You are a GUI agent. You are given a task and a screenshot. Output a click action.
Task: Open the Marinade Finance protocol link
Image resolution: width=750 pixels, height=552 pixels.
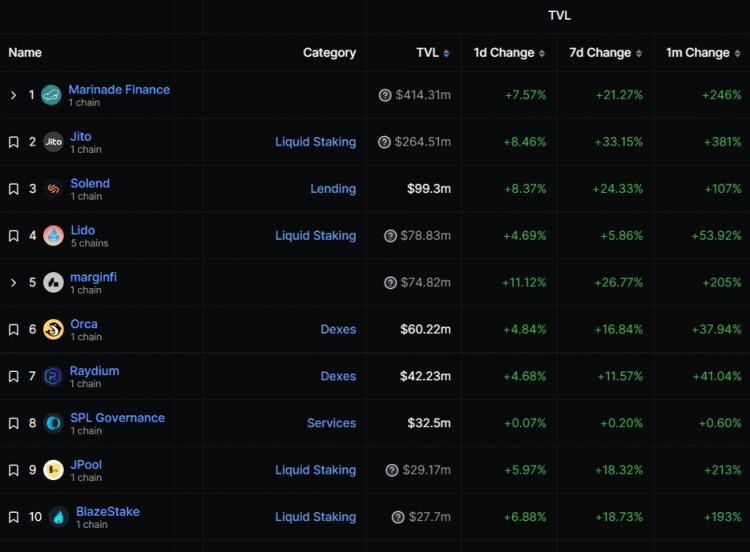pyautogui.click(x=119, y=89)
